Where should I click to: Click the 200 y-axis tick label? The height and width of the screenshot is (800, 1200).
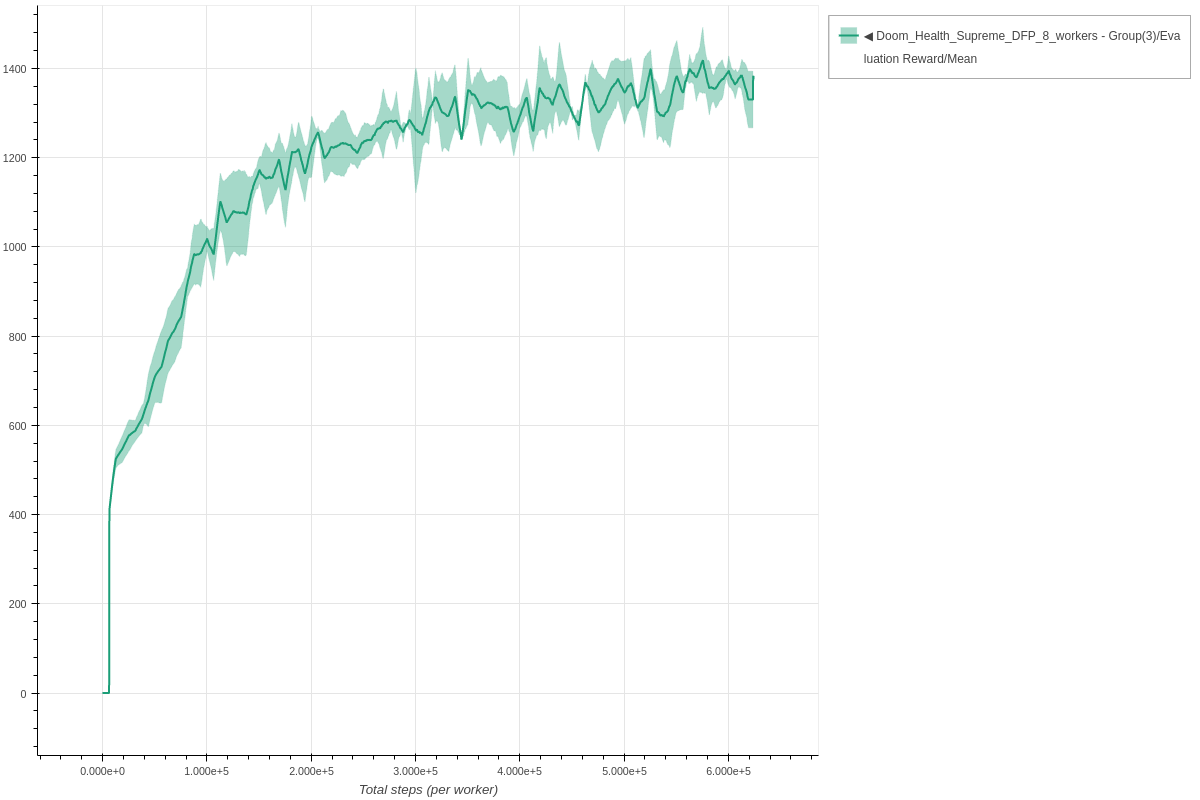tap(20, 604)
